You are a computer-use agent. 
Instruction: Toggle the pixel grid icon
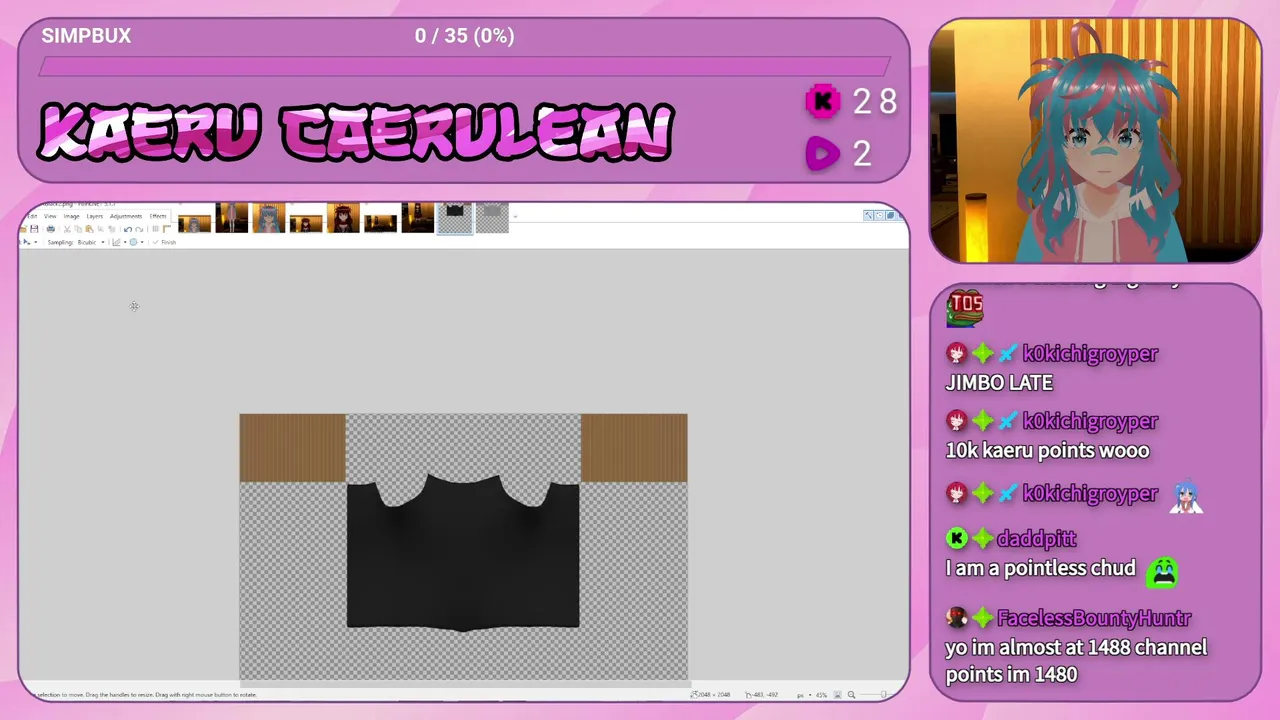(155, 229)
